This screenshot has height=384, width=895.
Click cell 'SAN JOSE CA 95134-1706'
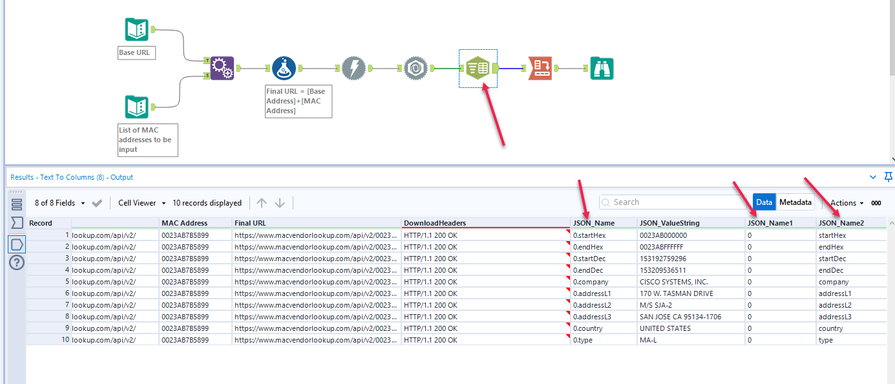pyautogui.click(x=691, y=317)
